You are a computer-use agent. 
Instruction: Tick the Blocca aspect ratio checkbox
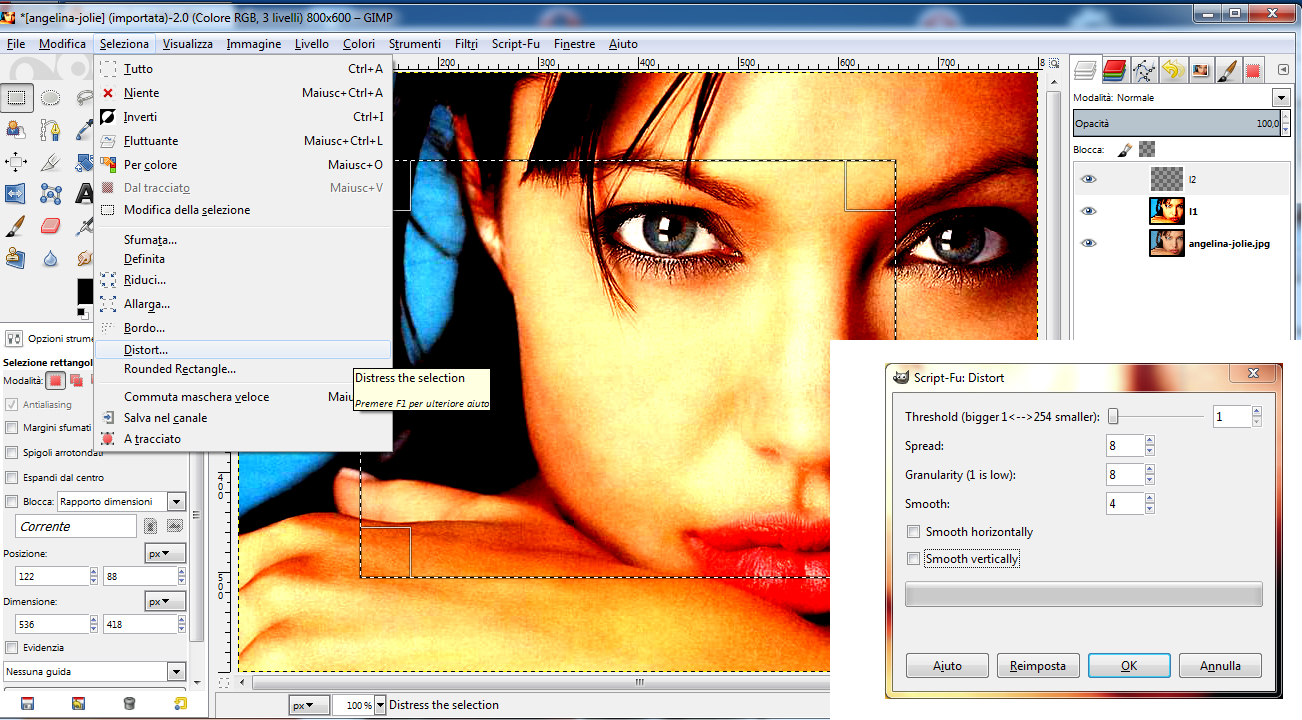click(12, 502)
